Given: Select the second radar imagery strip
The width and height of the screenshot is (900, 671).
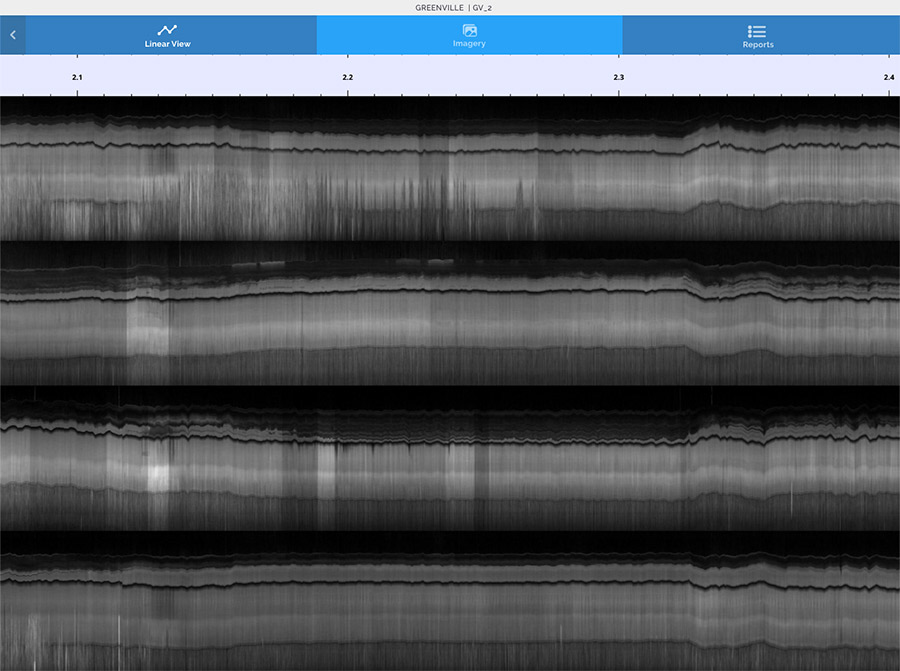Looking at the screenshot, I should click(x=450, y=313).
